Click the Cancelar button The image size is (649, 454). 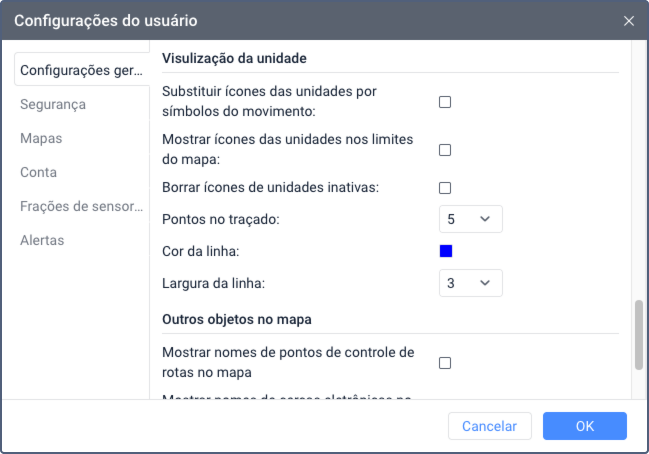pos(490,426)
